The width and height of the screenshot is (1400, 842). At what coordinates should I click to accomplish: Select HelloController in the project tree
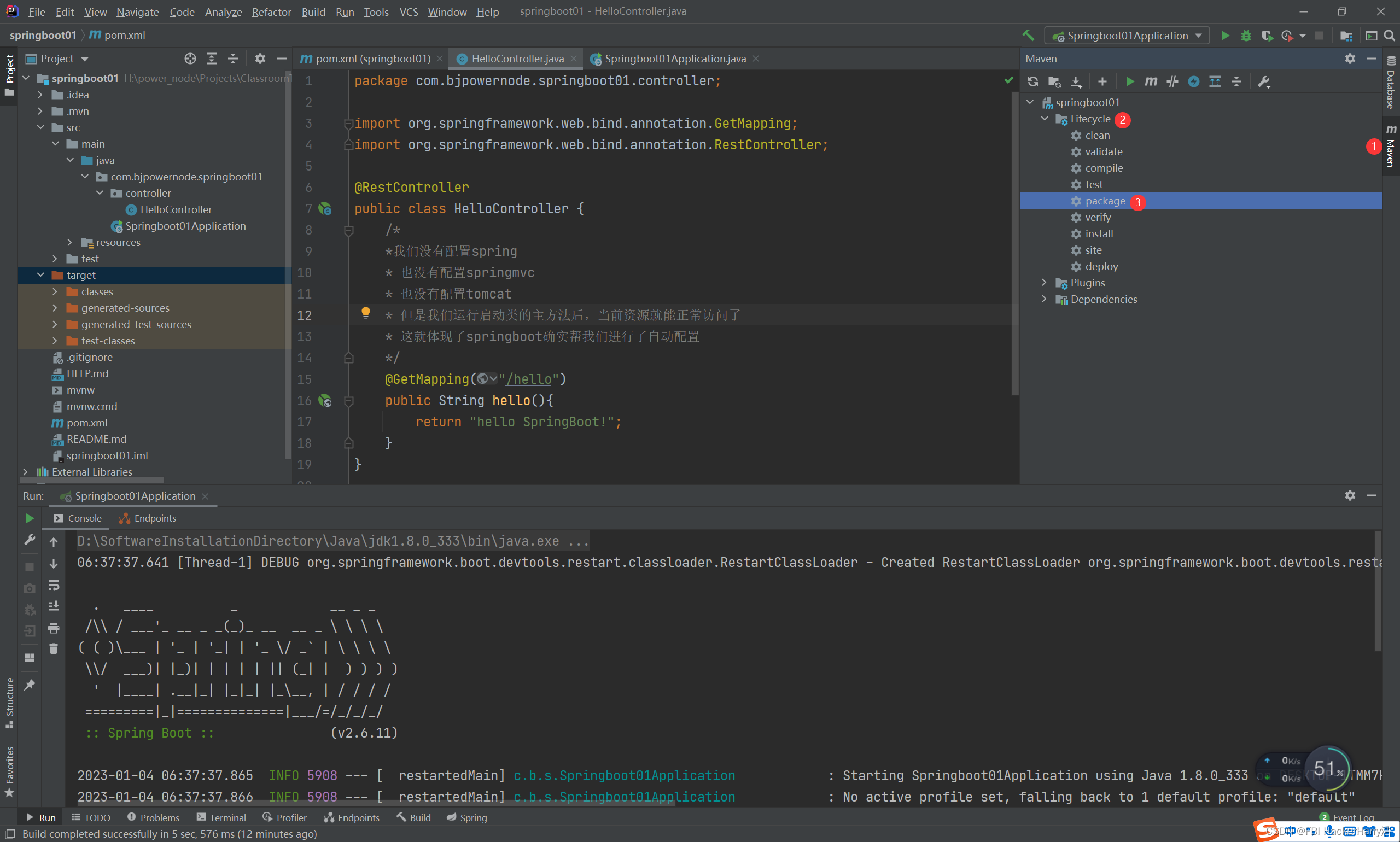pyautogui.click(x=176, y=209)
